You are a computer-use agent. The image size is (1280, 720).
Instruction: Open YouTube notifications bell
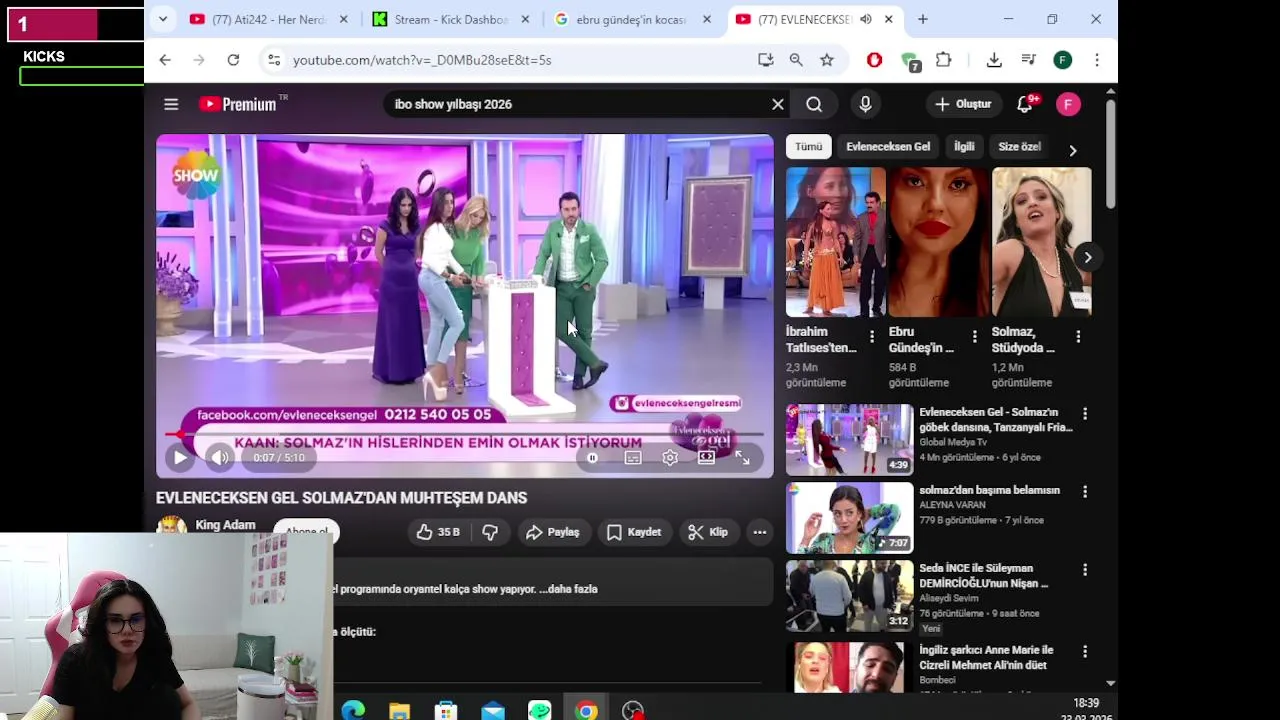(x=1025, y=104)
